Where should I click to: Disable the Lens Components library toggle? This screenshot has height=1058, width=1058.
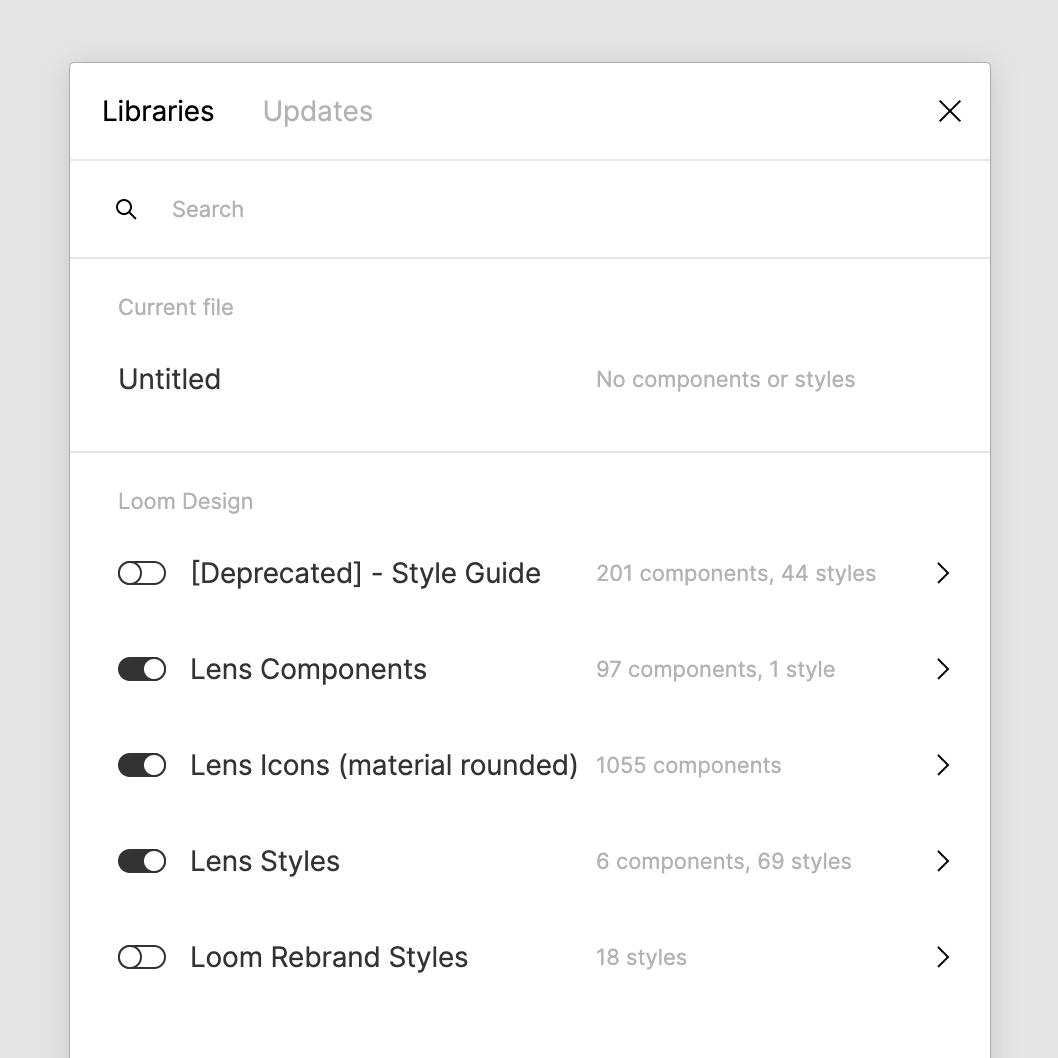click(142, 669)
